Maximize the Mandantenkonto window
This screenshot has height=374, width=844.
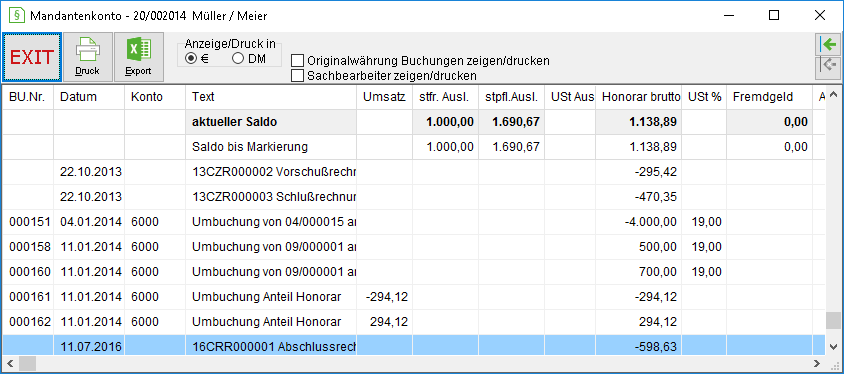click(774, 16)
